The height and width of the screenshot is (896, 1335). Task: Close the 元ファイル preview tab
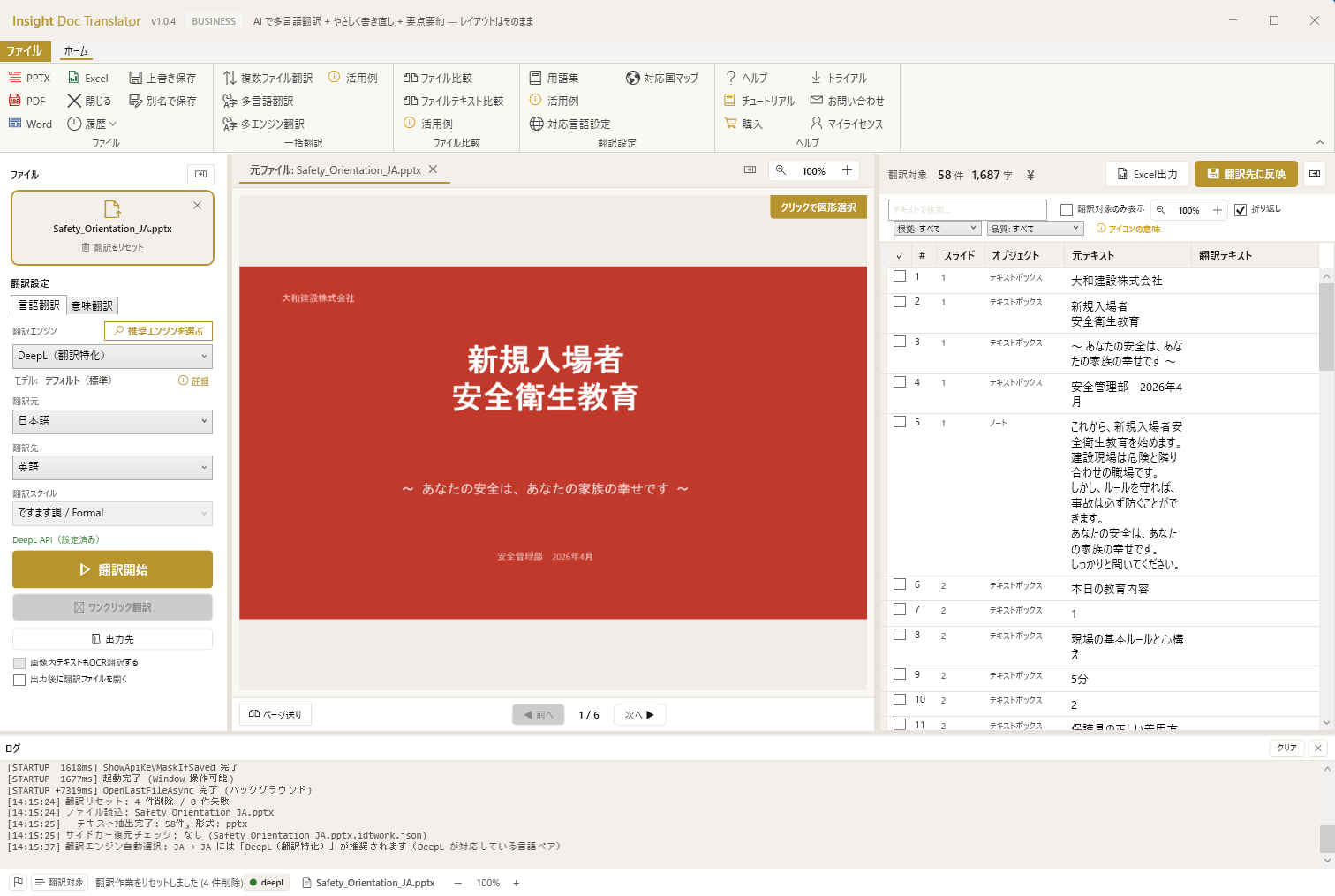(x=433, y=169)
